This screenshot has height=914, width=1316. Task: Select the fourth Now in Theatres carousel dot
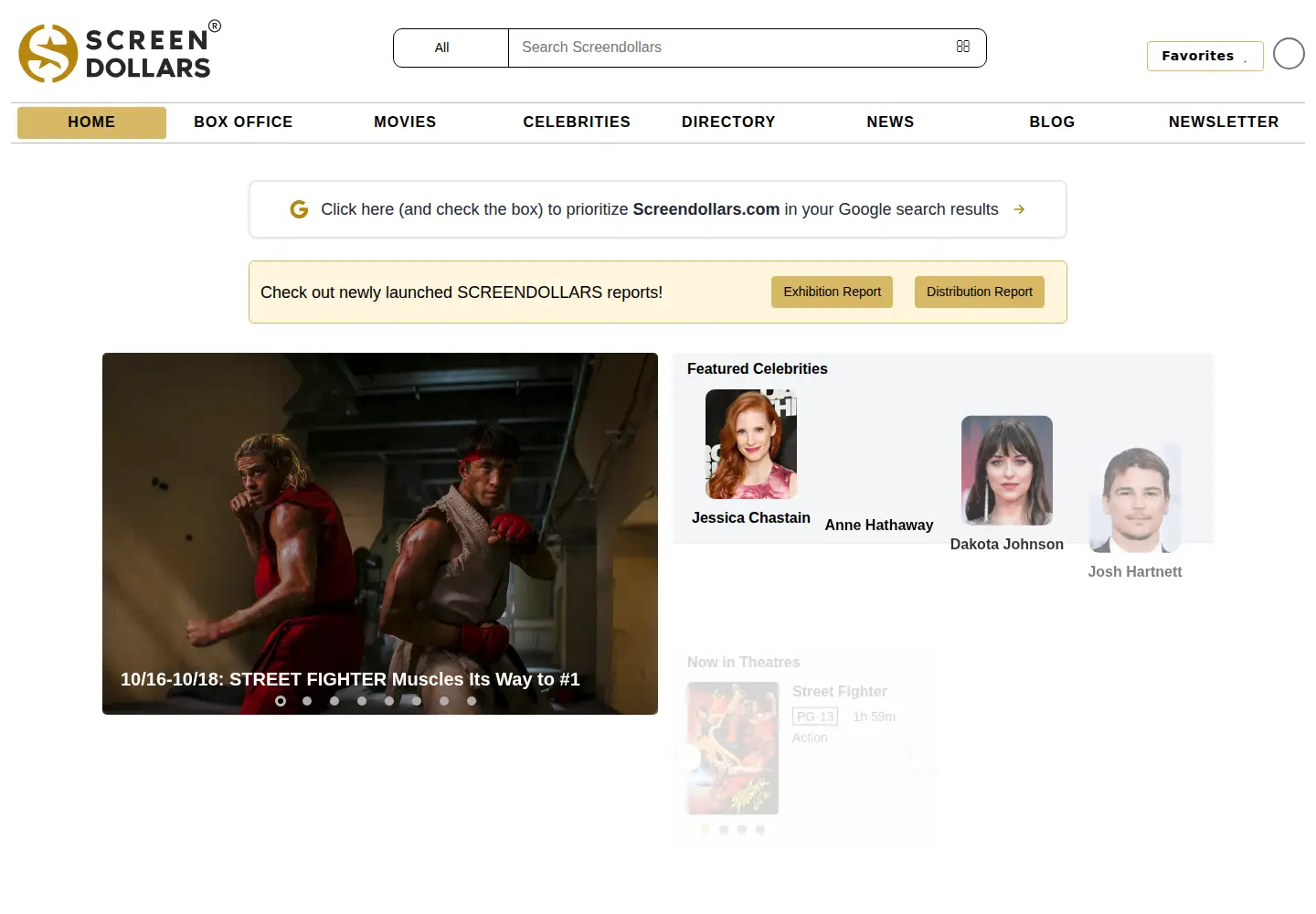760,830
